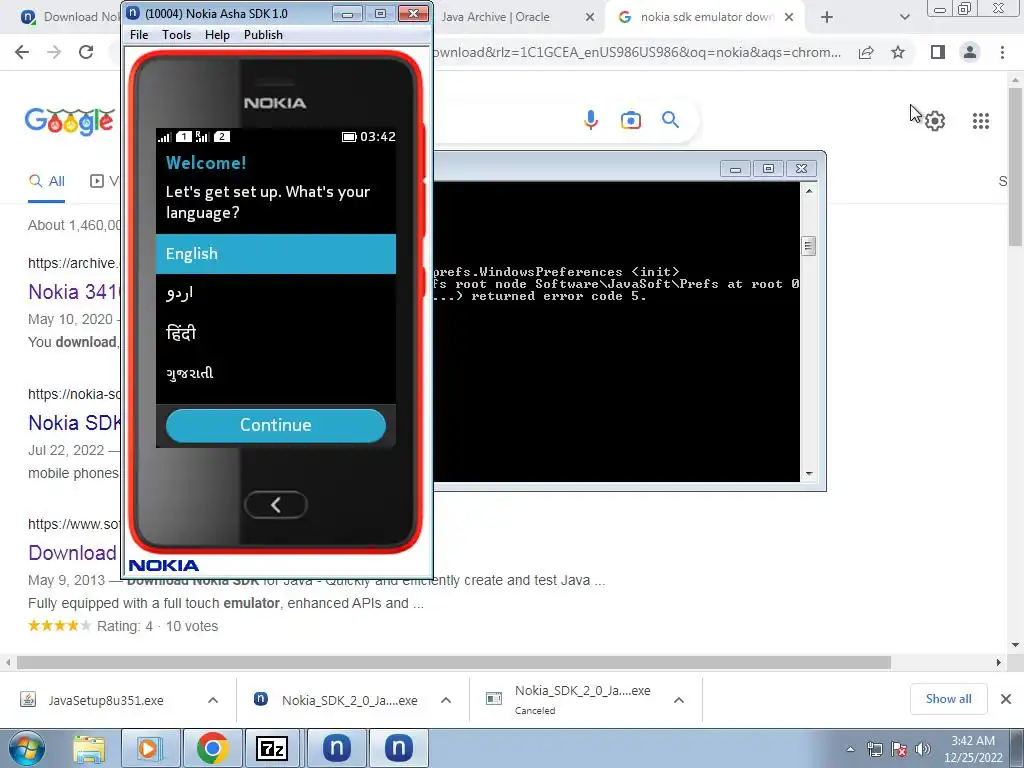This screenshot has height=768, width=1024.
Task: Select the Hindi language option on emulator
Action: click(x=276, y=333)
